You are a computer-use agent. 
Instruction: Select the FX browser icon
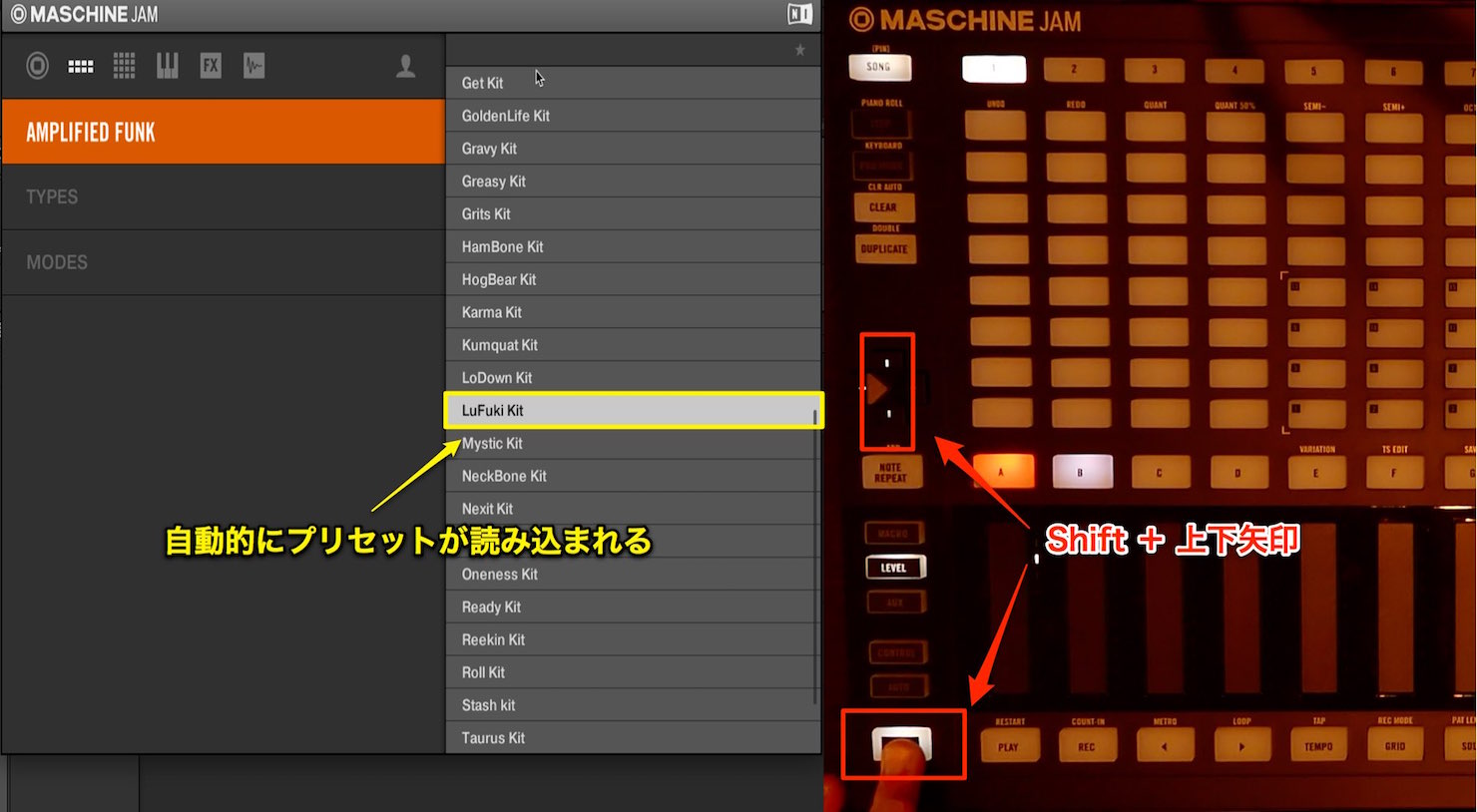(211, 66)
